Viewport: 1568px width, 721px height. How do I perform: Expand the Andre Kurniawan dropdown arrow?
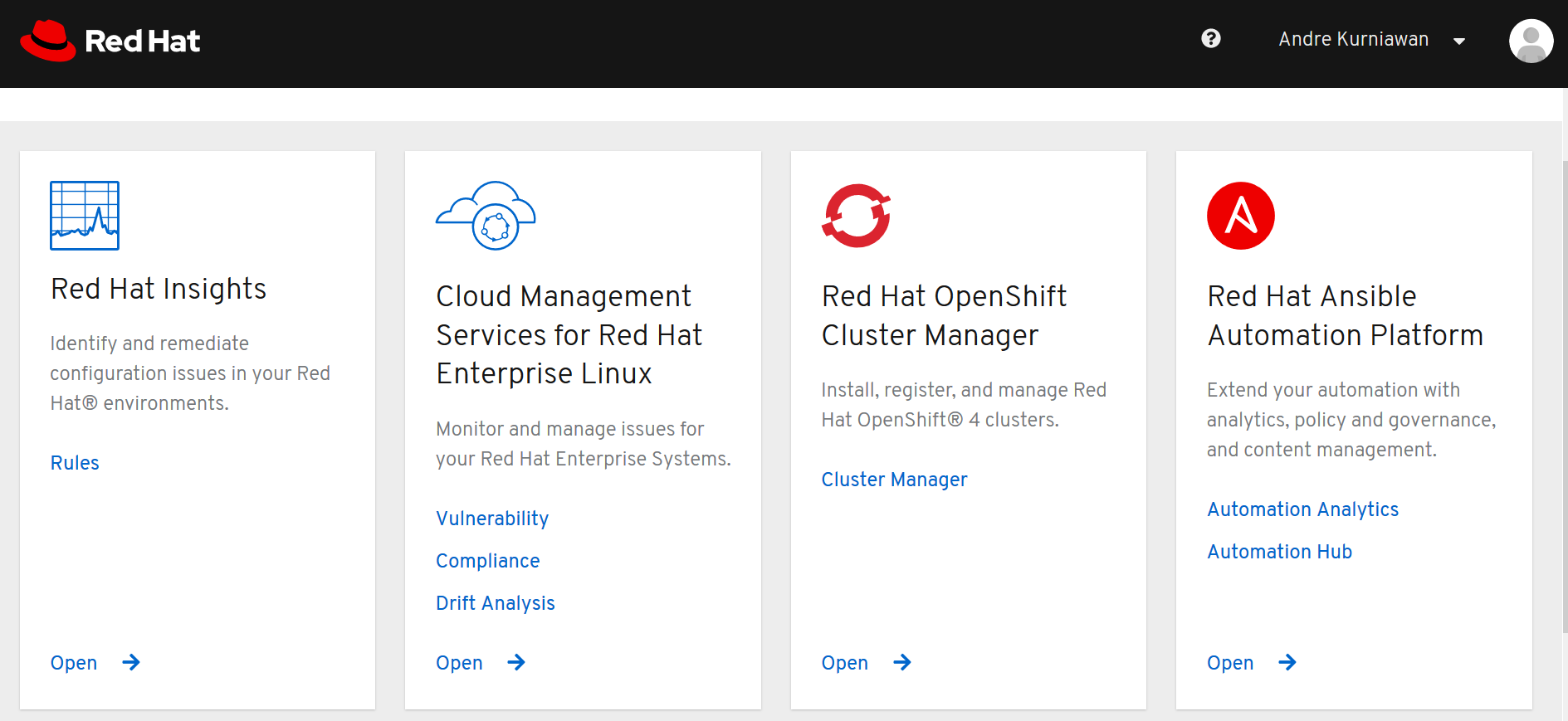click(1459, 41)
